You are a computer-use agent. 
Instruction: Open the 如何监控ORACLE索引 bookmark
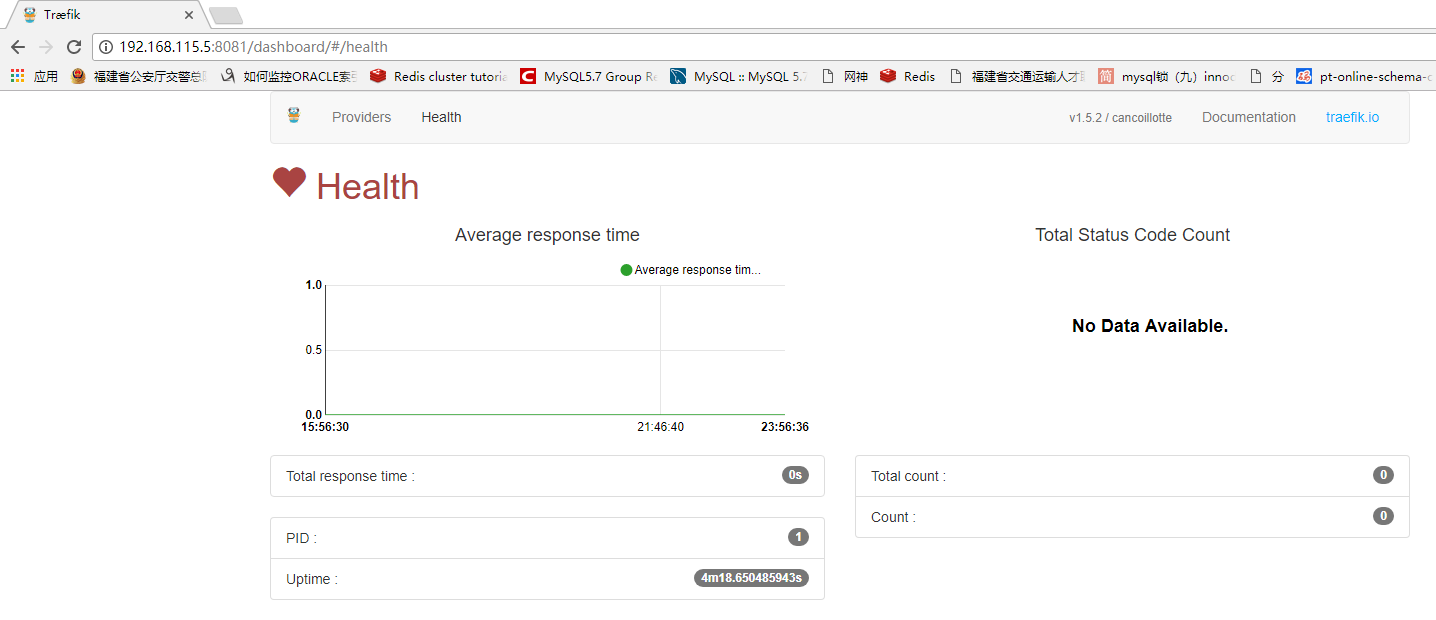288,76
